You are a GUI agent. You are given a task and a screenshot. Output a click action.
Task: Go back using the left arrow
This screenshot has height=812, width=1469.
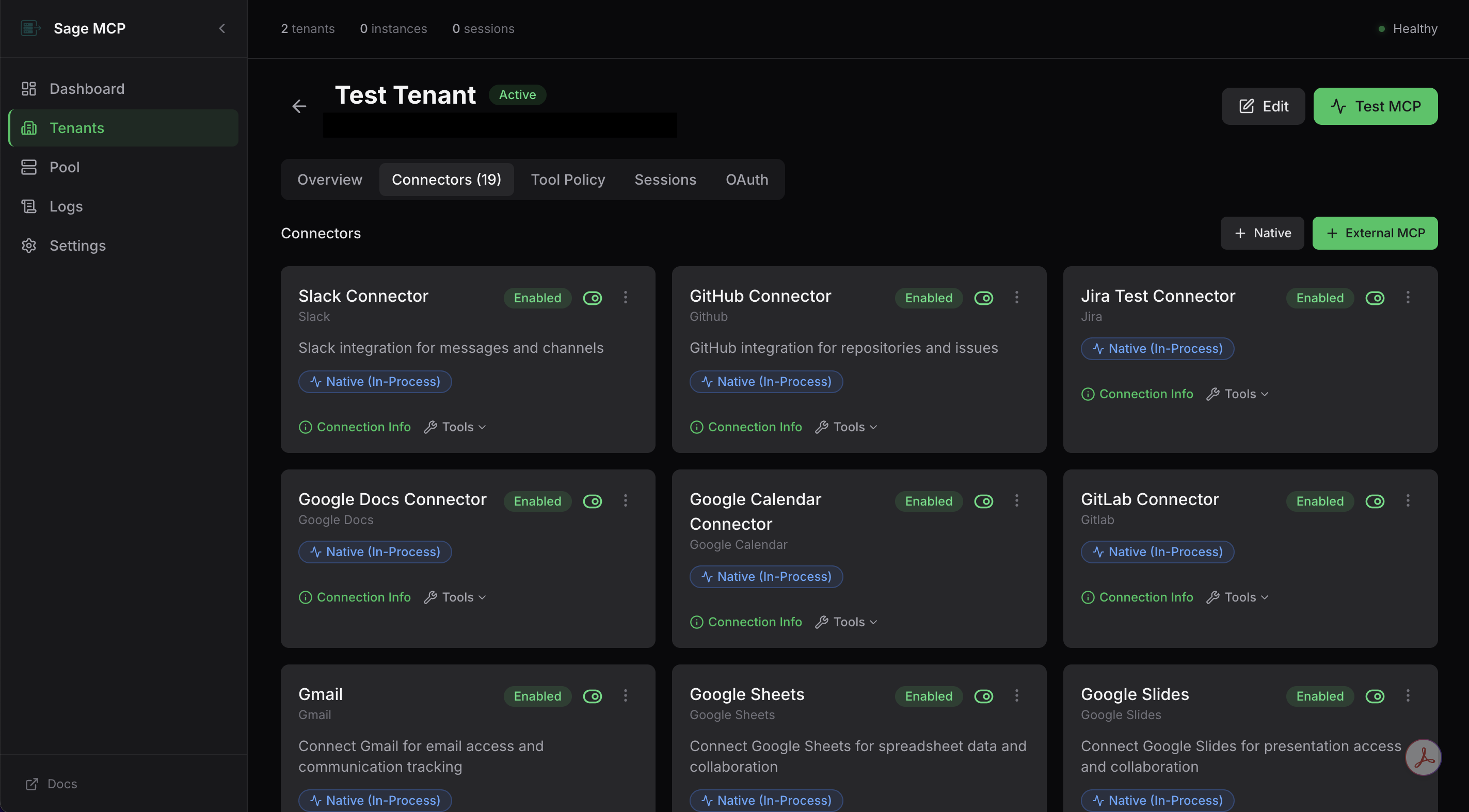299,106
